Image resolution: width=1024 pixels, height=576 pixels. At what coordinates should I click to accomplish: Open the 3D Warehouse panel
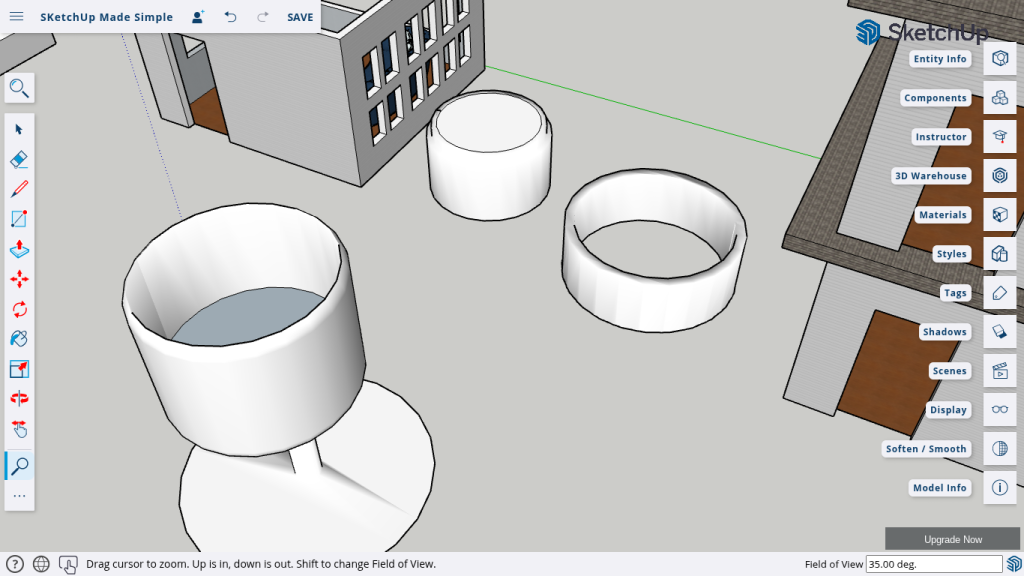pos(999,176)
